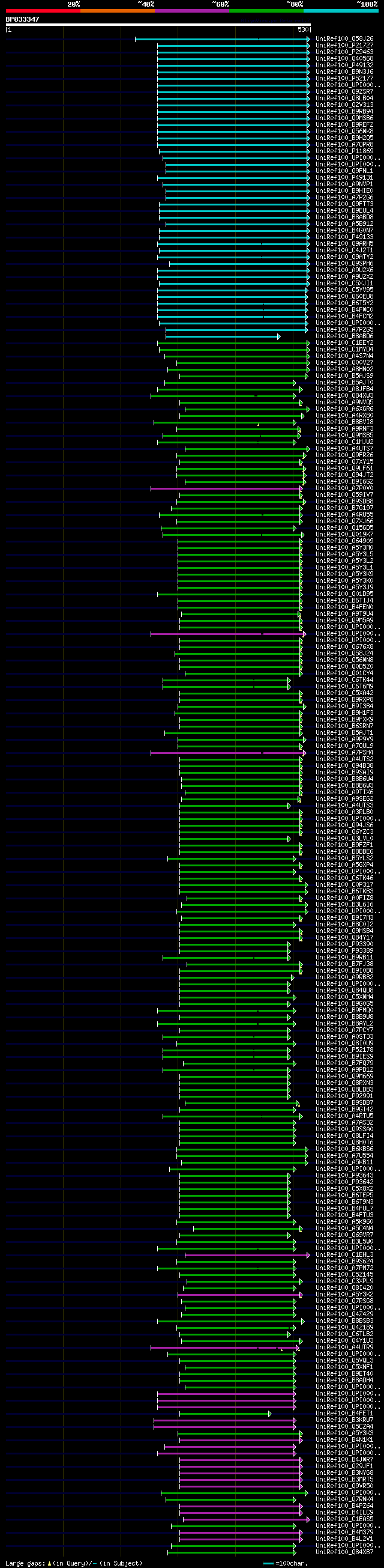The height and width of the screenshot is (1568, 384).
Task: Open the UniRef100_C1EHL3 entry
Action: click(344, 1255)
